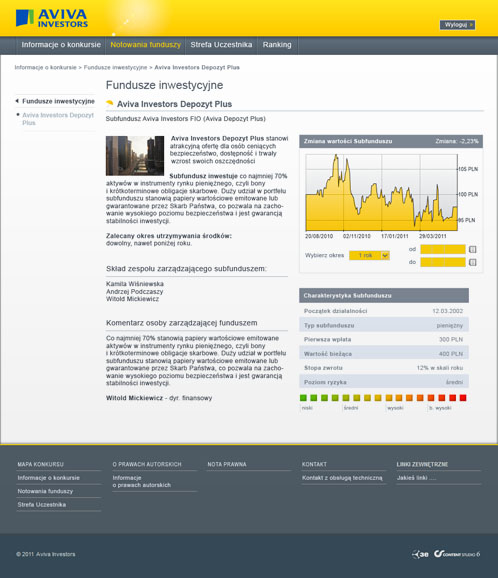Image resolution: width=498 pixels, height=578 pixels.
Task: Click the yellow arc icon beside fund title
Action: pyautogui.click(x=109, y=104)
